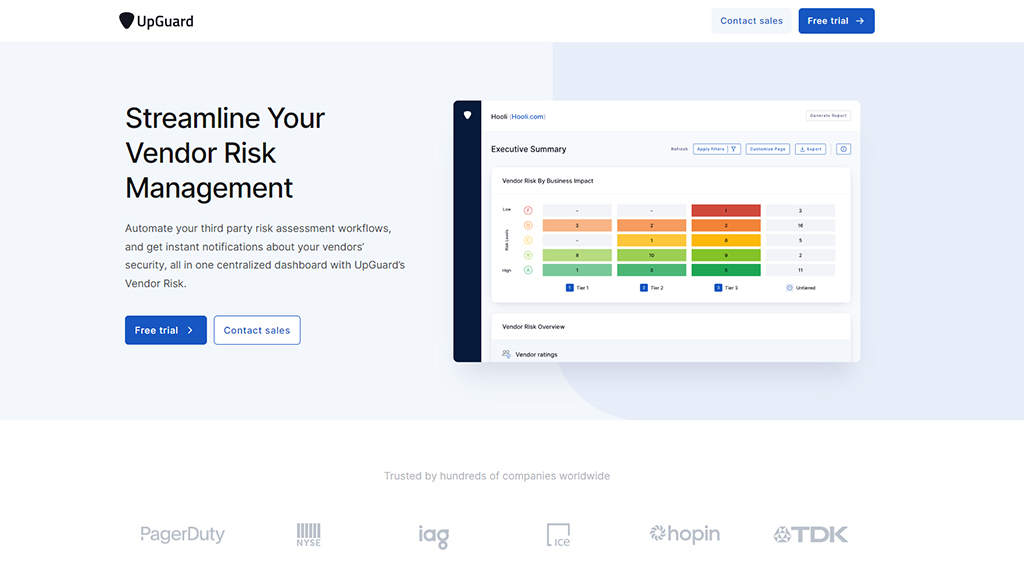The width and height of the screenshot is (1024, 576).
Task: Click the red Tier 3 grade F cell
Action: (726, 211)
